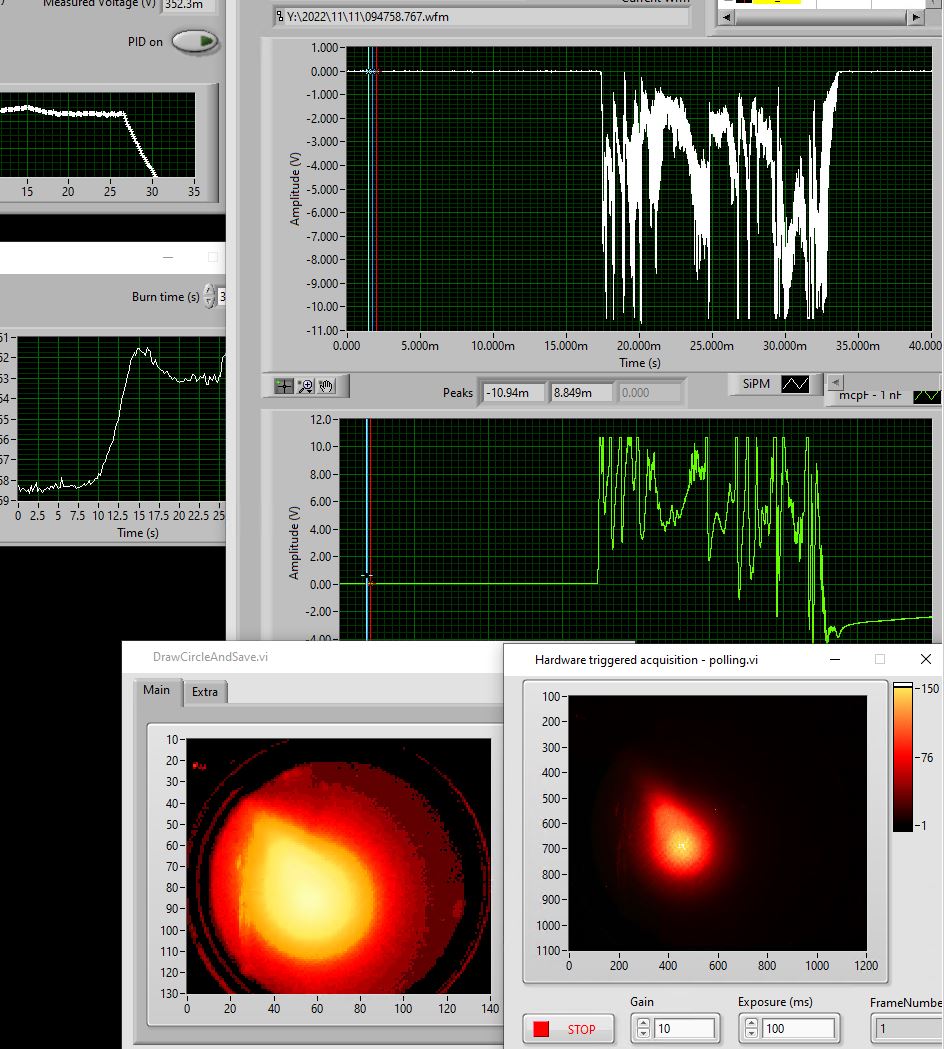Click the waveform file path field

481,17
